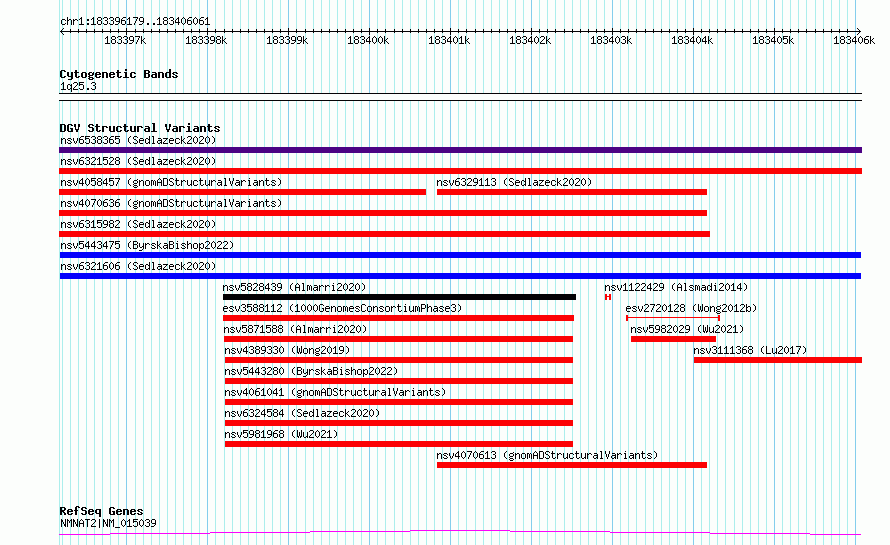Open the nsv5443475 (ByrskaBishop2022) label

click(x=147, y=245)
